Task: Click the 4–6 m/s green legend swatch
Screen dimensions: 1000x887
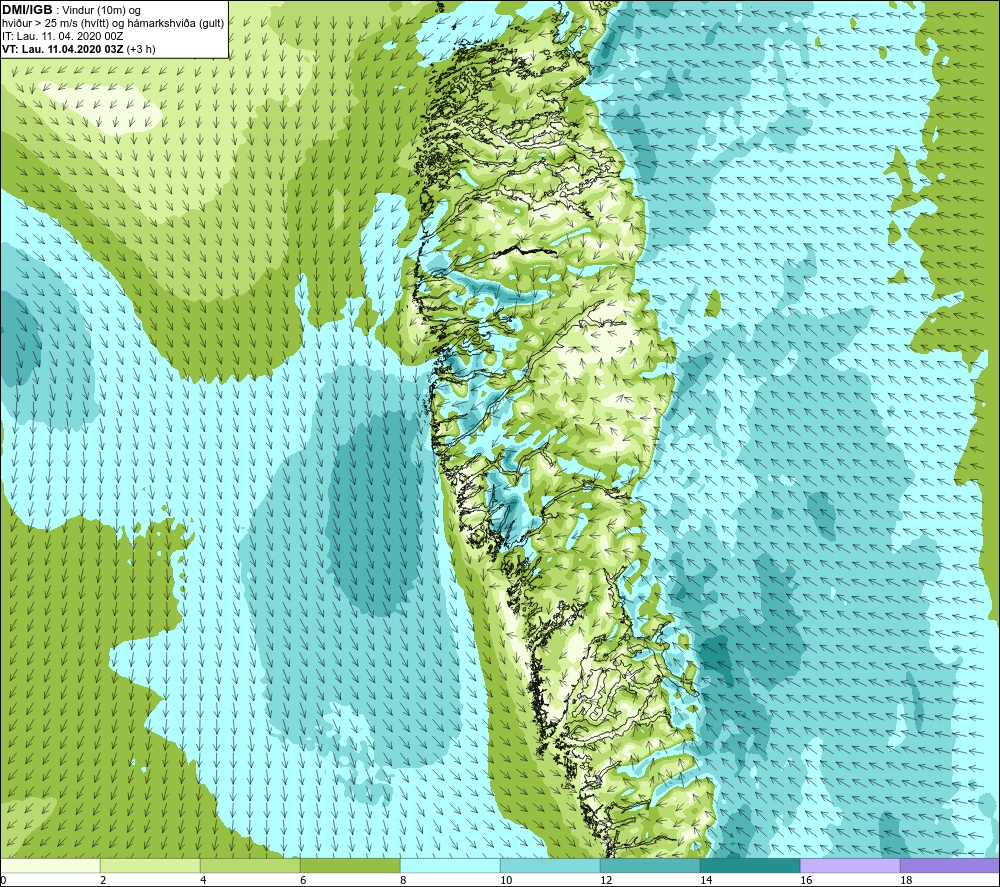Action: [x=250, y=865]
